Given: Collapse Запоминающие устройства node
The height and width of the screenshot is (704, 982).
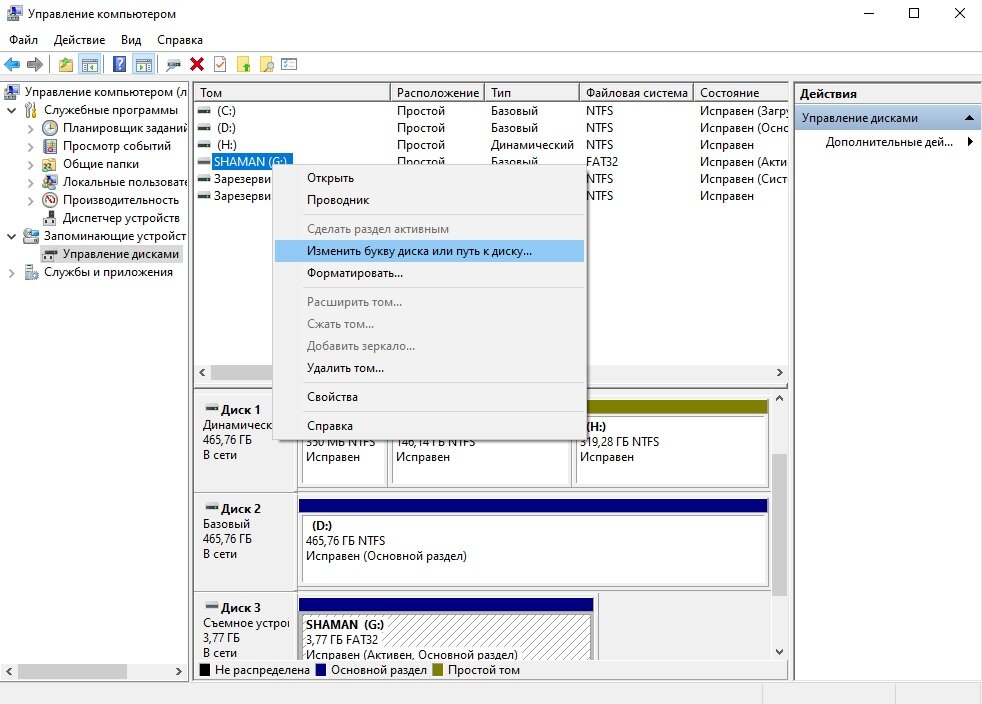Looking at the screenshot, I should 11,236.
